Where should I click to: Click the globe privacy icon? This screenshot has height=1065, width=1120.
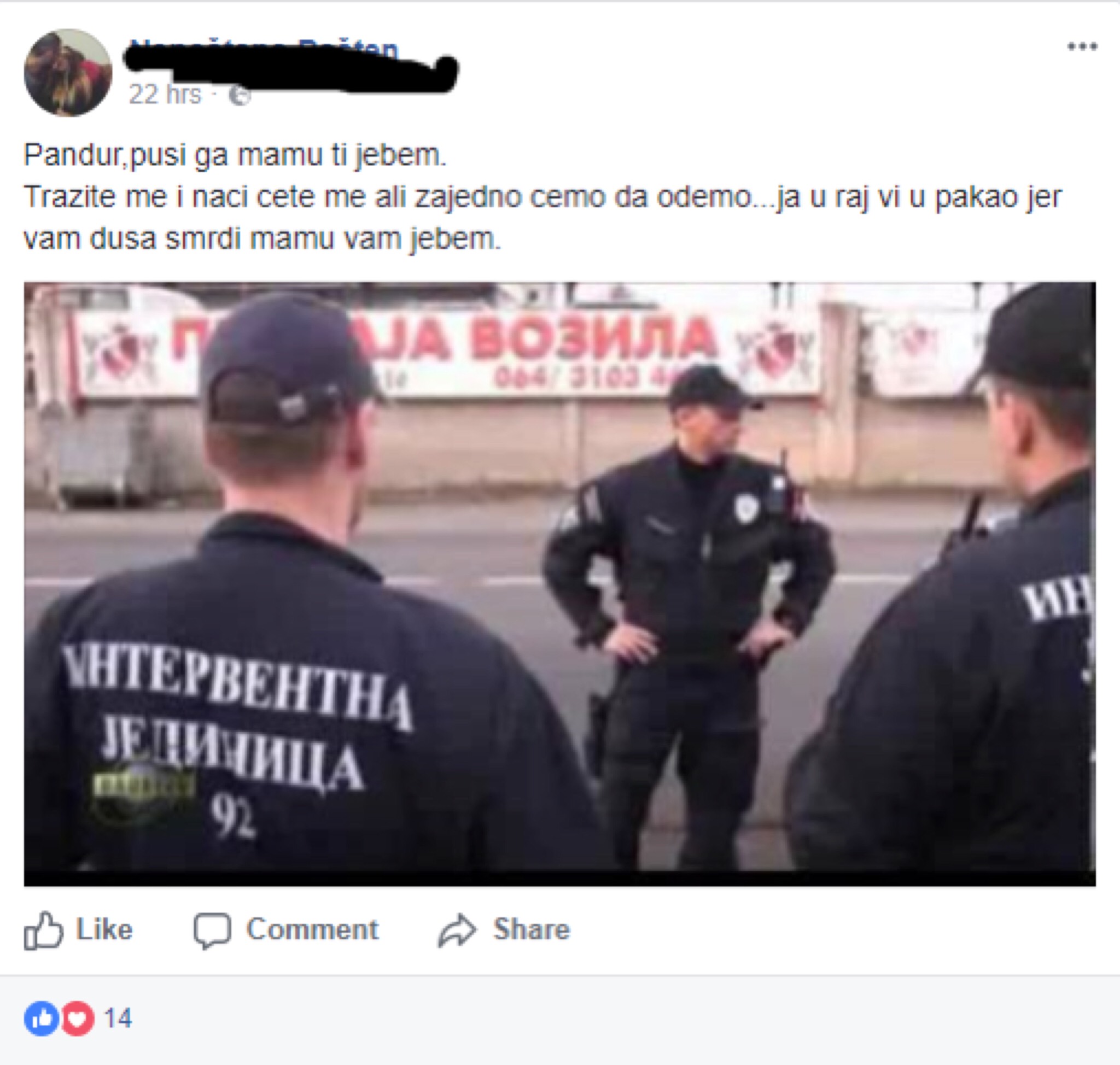[240, 95]
